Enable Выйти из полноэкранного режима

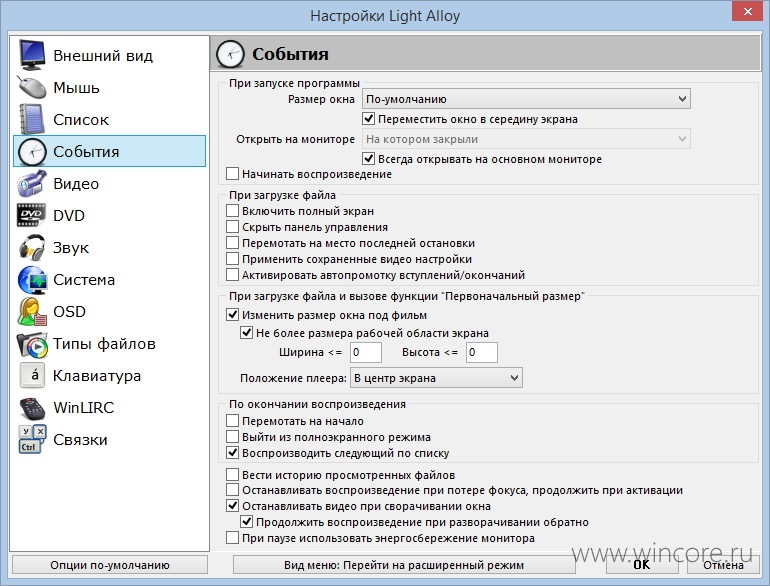tap(232, 437)
